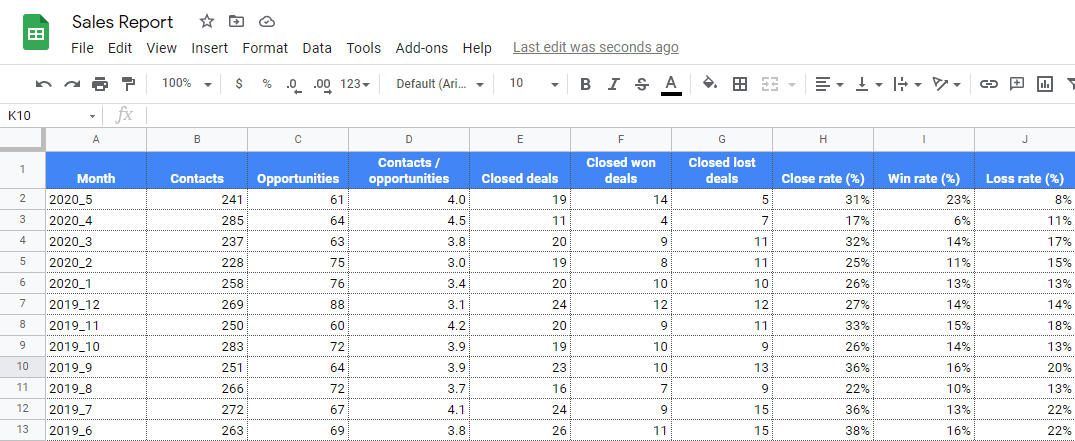Viewport: 1075px width, 441px height.
Task: Click the Print icon
Action: [x=100, y=84]
